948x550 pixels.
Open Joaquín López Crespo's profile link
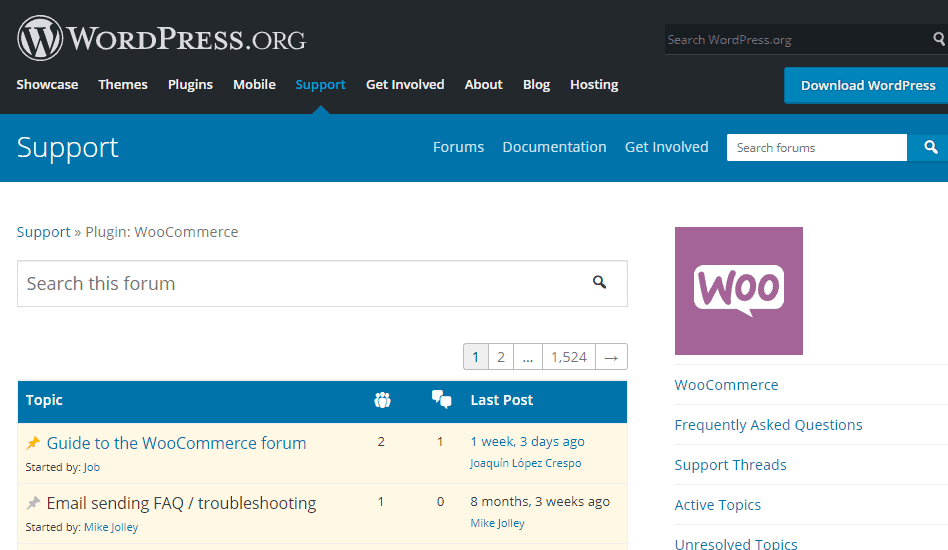click(526, 463)
